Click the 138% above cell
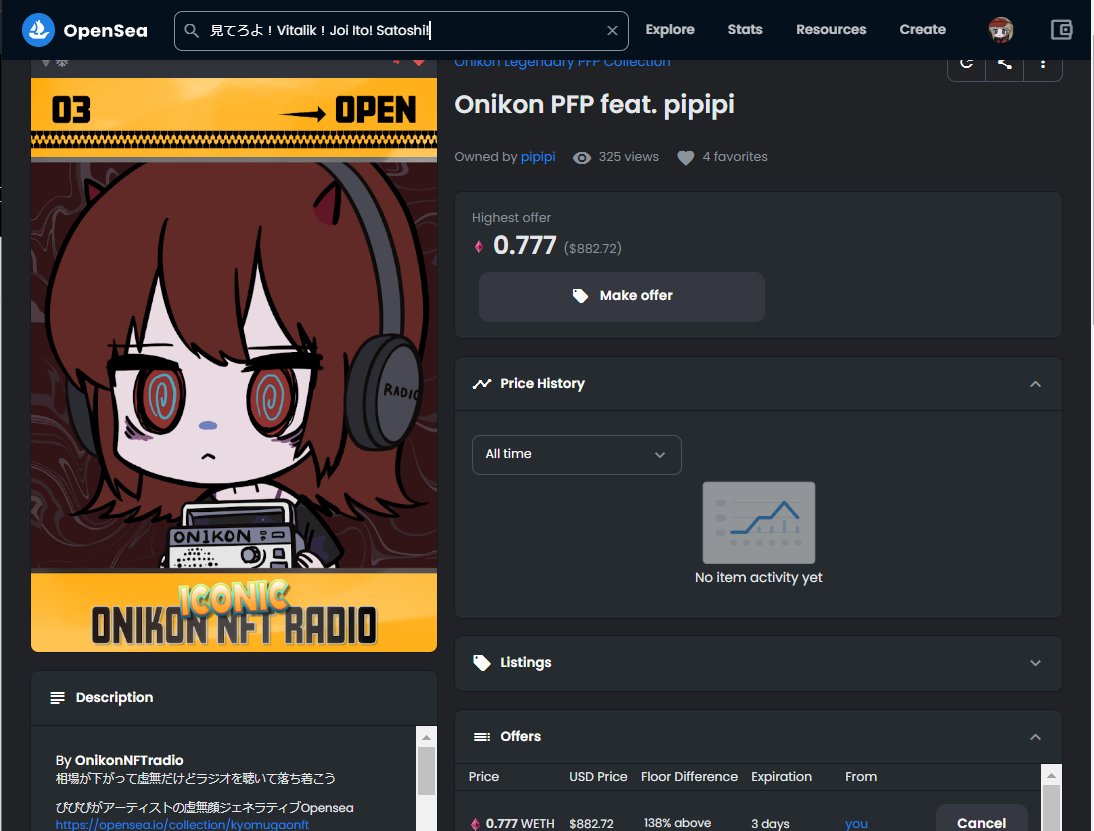1094x831 pixels. click(677, 823)
